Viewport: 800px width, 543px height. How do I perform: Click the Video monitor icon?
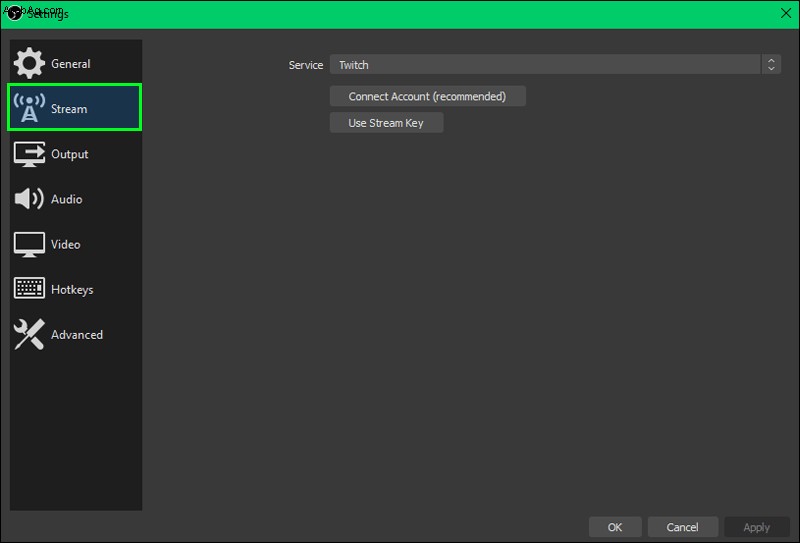pyautogui.click(x=29, y=244)
